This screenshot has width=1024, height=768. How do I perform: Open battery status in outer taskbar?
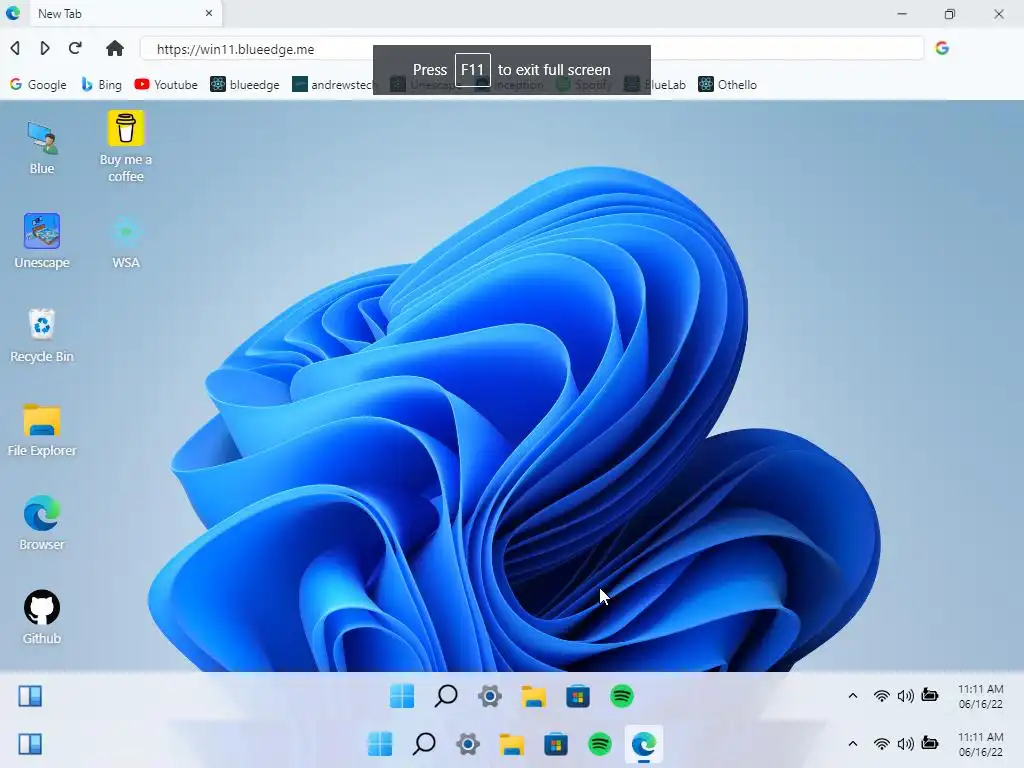click(929, 743)
